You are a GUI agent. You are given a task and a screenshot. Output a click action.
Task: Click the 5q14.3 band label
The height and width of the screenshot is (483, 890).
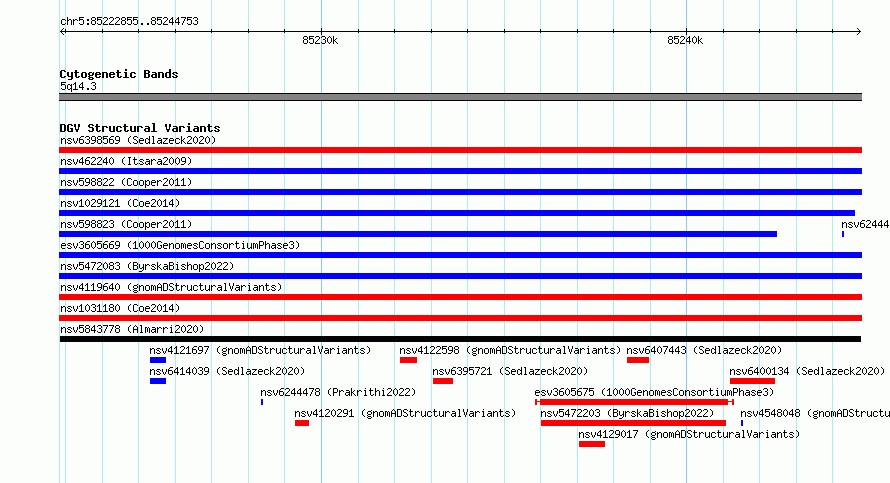coord(78,86)
